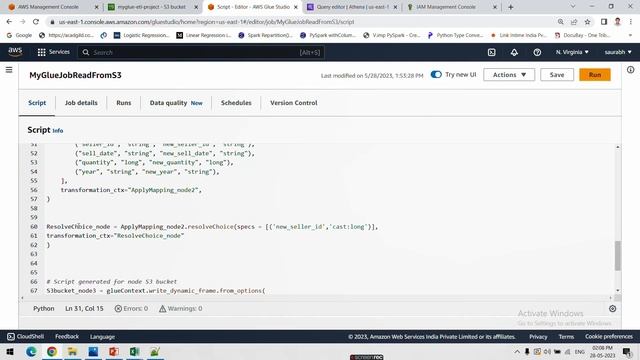Expand the bookmarks overflow chevron
This screenshot has height=360, width=640.
631,36
